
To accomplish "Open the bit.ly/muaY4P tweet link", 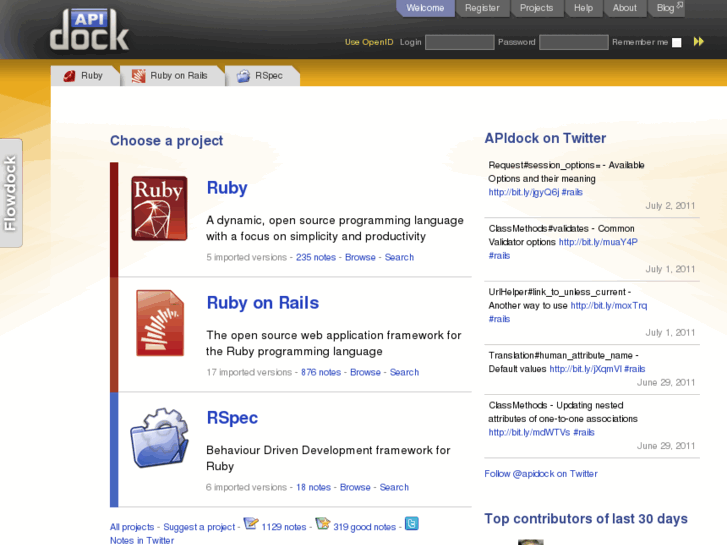I will pos(598,242).
